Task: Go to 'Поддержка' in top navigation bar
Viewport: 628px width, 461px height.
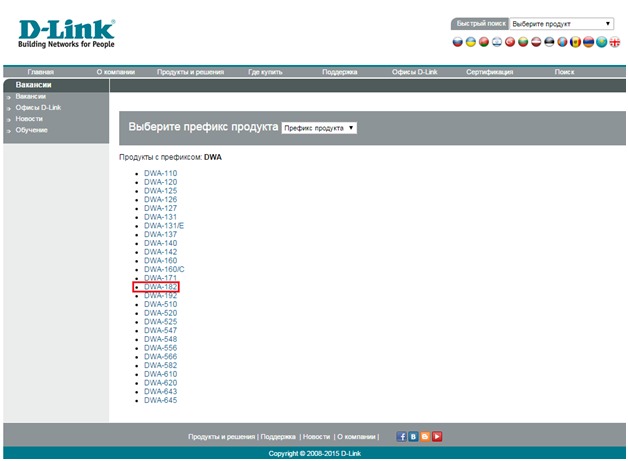Action: coord(339,72)
